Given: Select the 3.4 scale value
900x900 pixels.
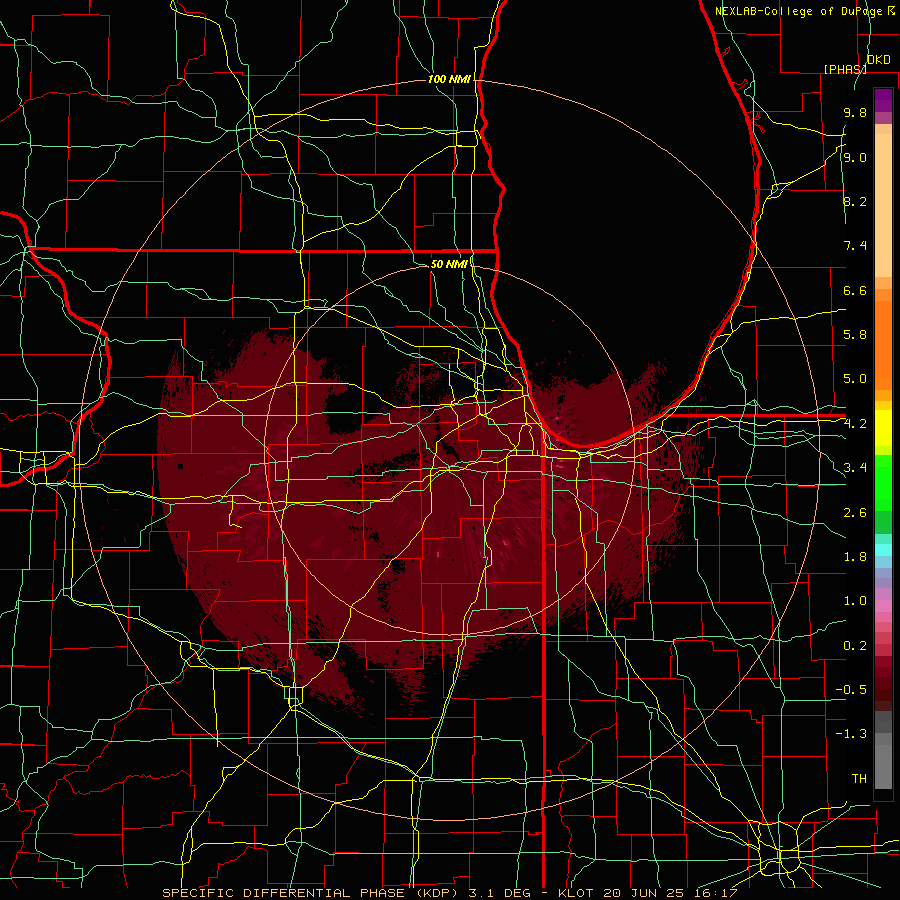Looking at the screenshot, I should [x=855, y=468].
